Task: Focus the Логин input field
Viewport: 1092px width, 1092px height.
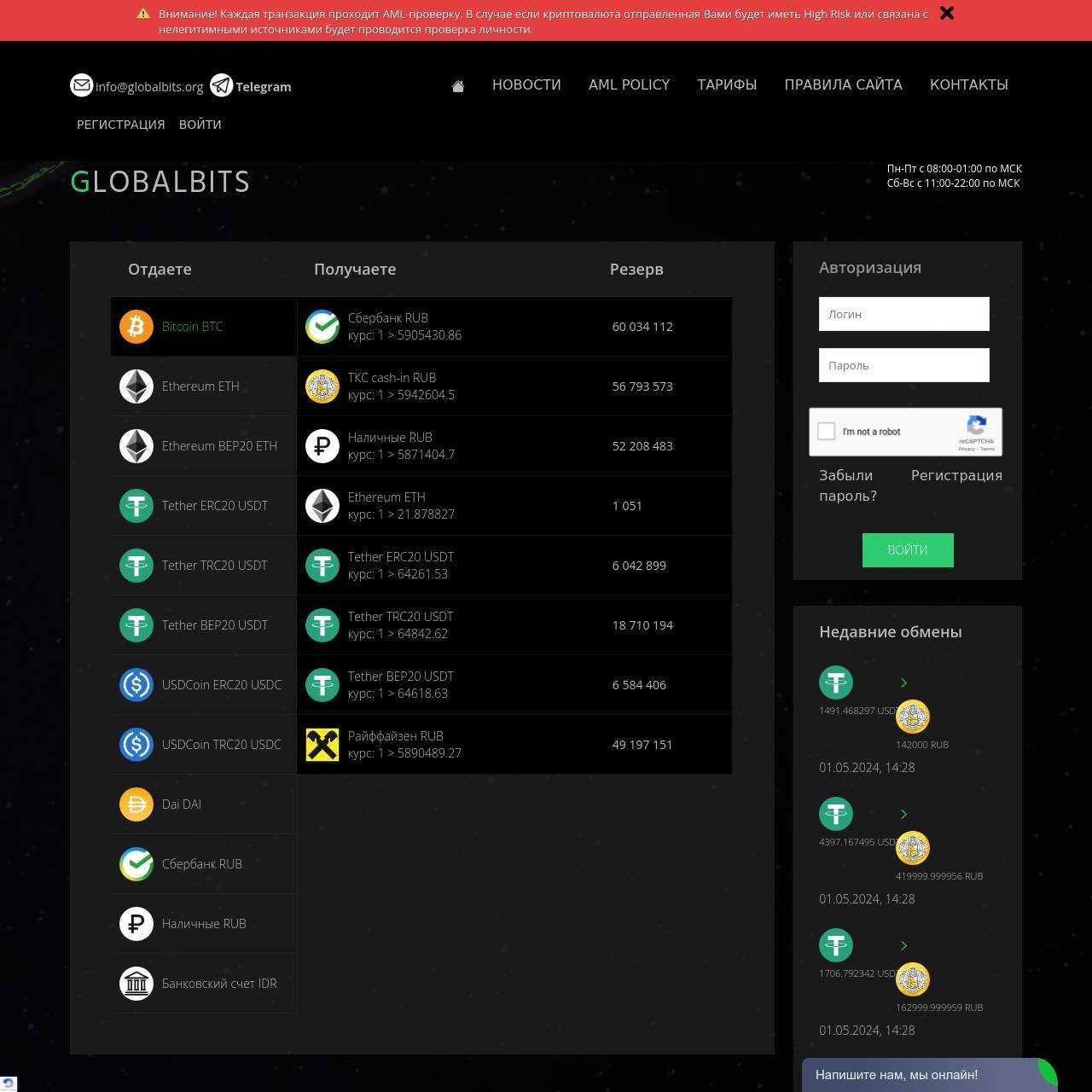Action: 904,314
